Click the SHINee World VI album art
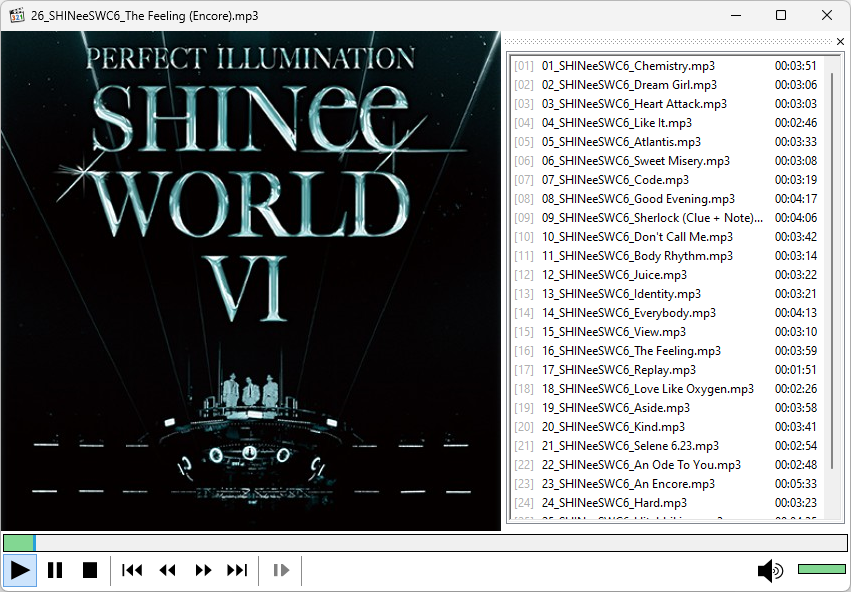Viewport: 851px width, 592px height. tap(250, 281)
